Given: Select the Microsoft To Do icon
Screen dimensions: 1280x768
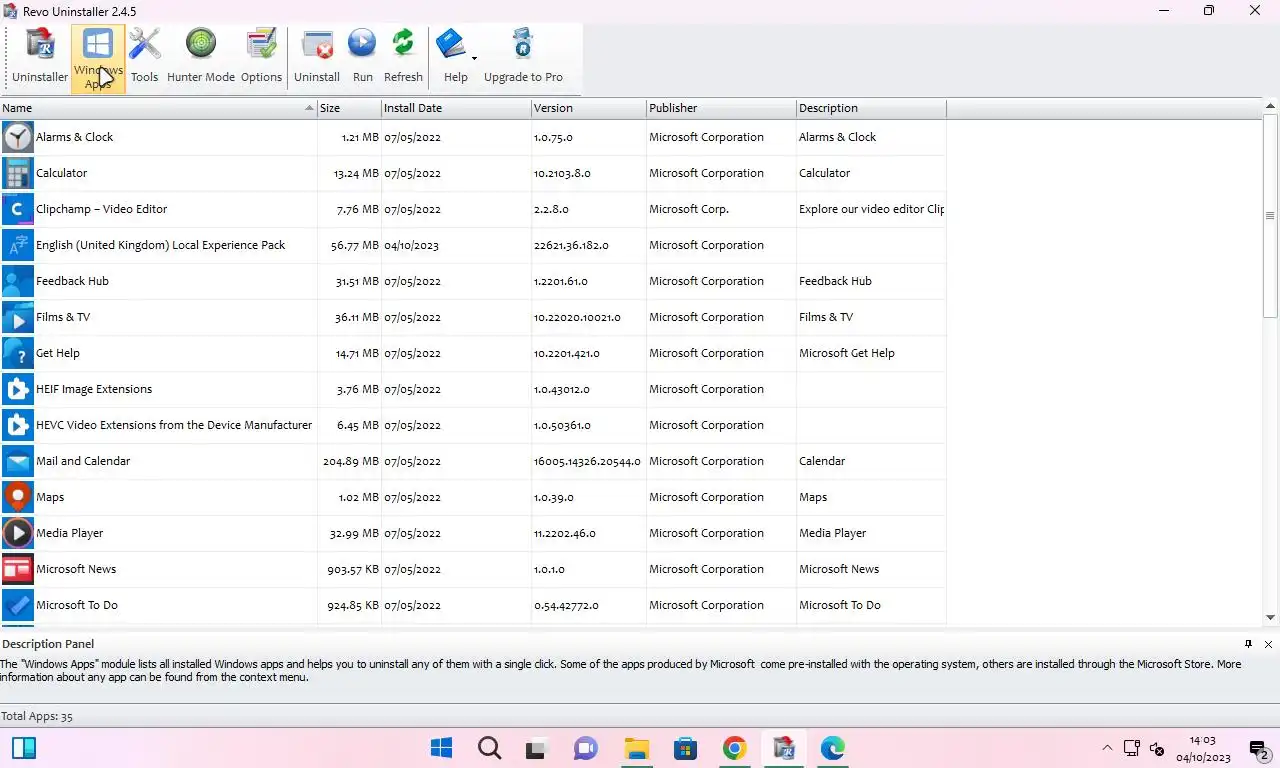Looking at the screenshot, I should tap(17, 605).
